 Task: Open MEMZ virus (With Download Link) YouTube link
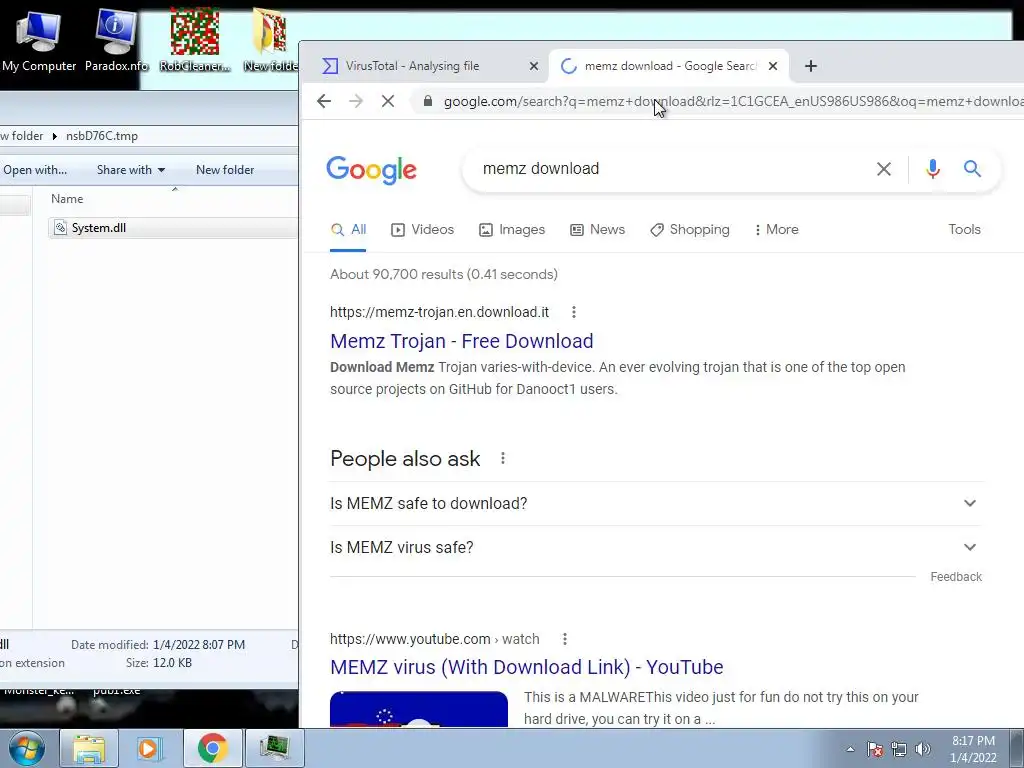click(x=526, y=667)
